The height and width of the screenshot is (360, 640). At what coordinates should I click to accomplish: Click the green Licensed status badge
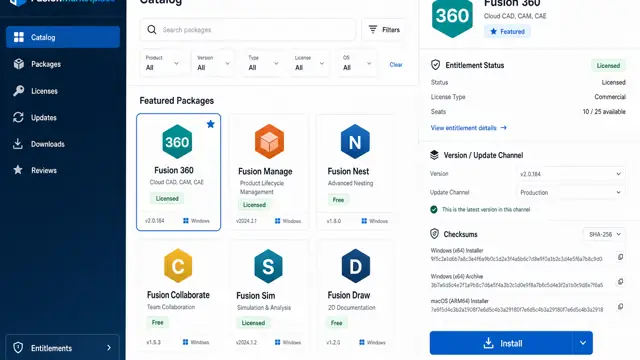pos(608,65)
